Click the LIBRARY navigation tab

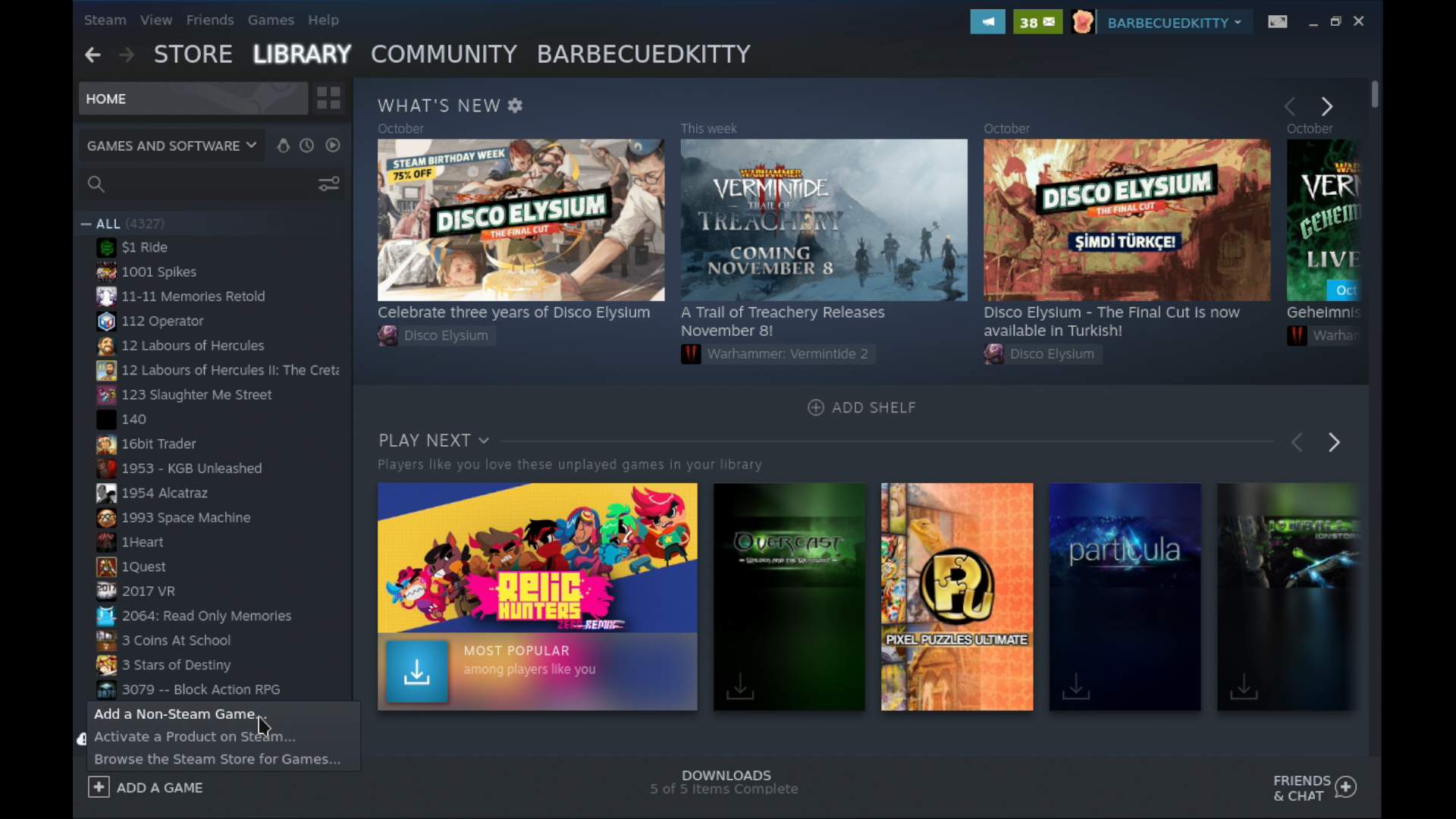click(x=302, y=54)
